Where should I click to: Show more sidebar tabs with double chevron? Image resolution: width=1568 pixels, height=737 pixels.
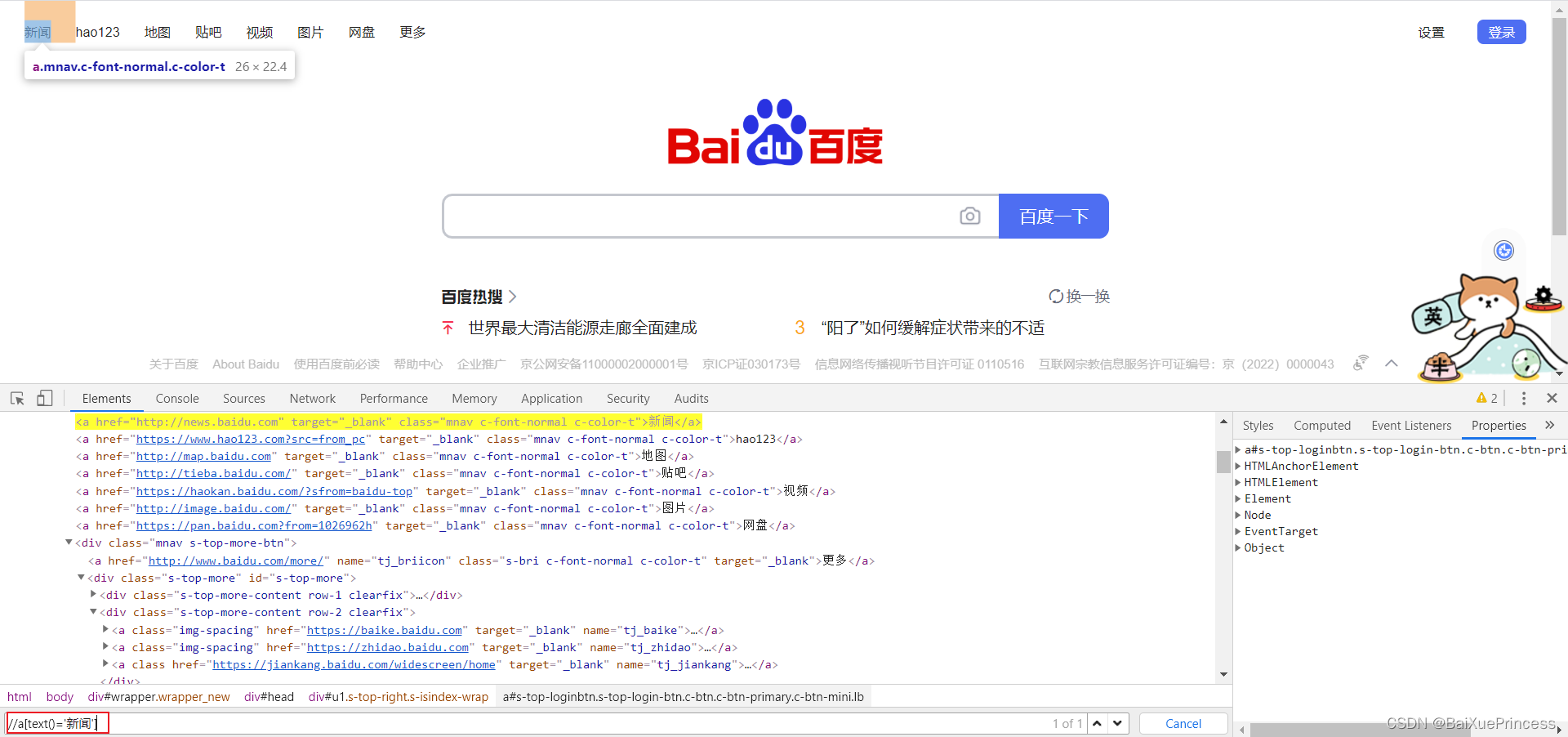click(x=1549, y=425)
